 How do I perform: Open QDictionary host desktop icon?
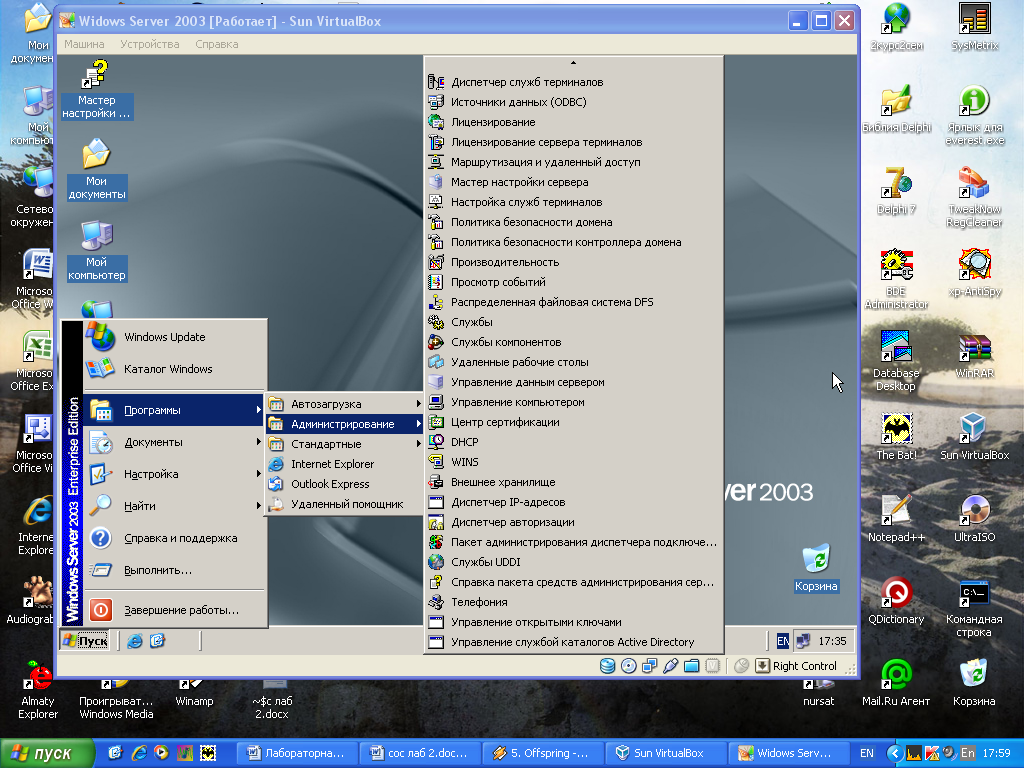(x=896, y=601)
